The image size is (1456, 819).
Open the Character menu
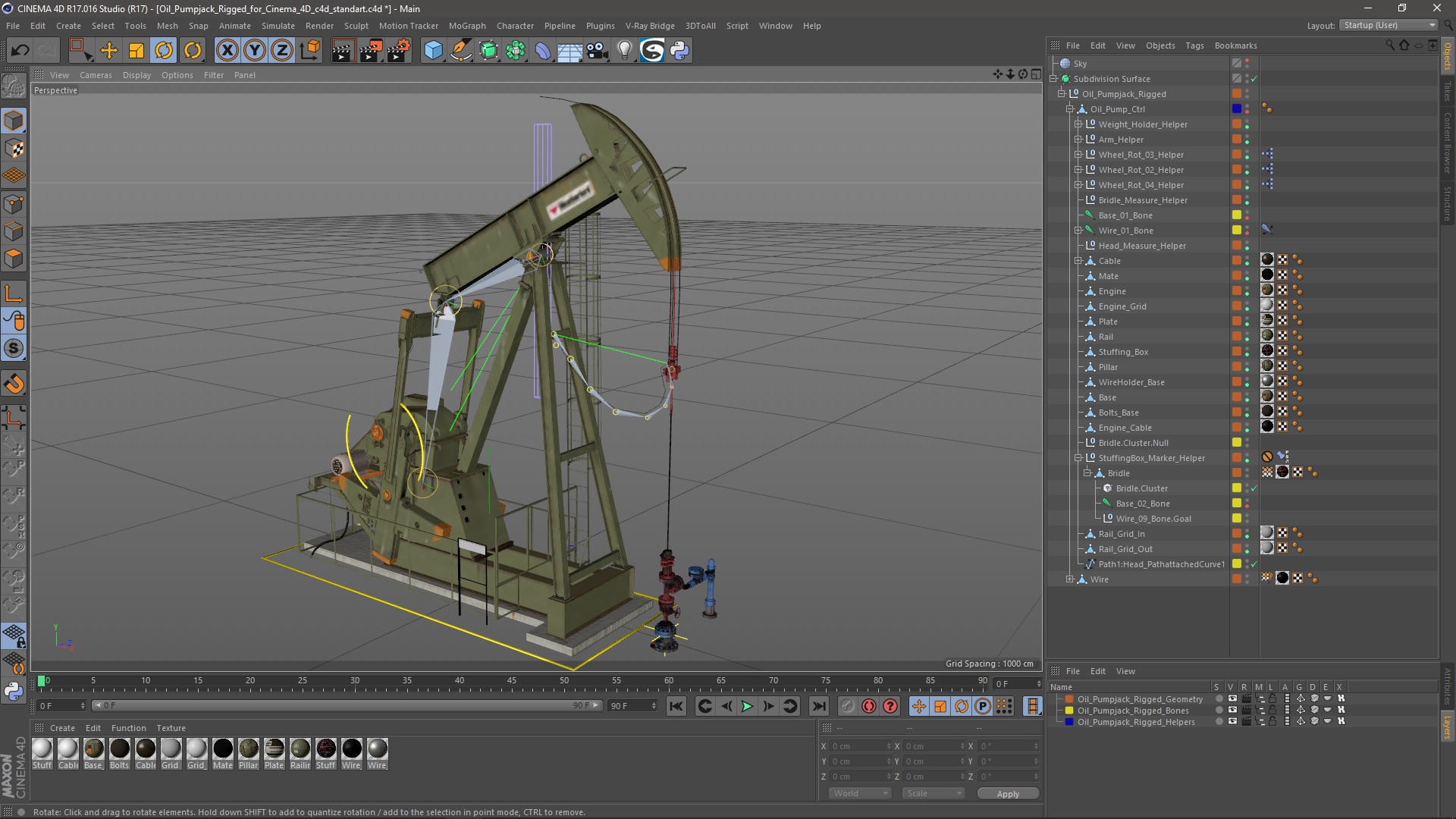click(x=515, y=26)
